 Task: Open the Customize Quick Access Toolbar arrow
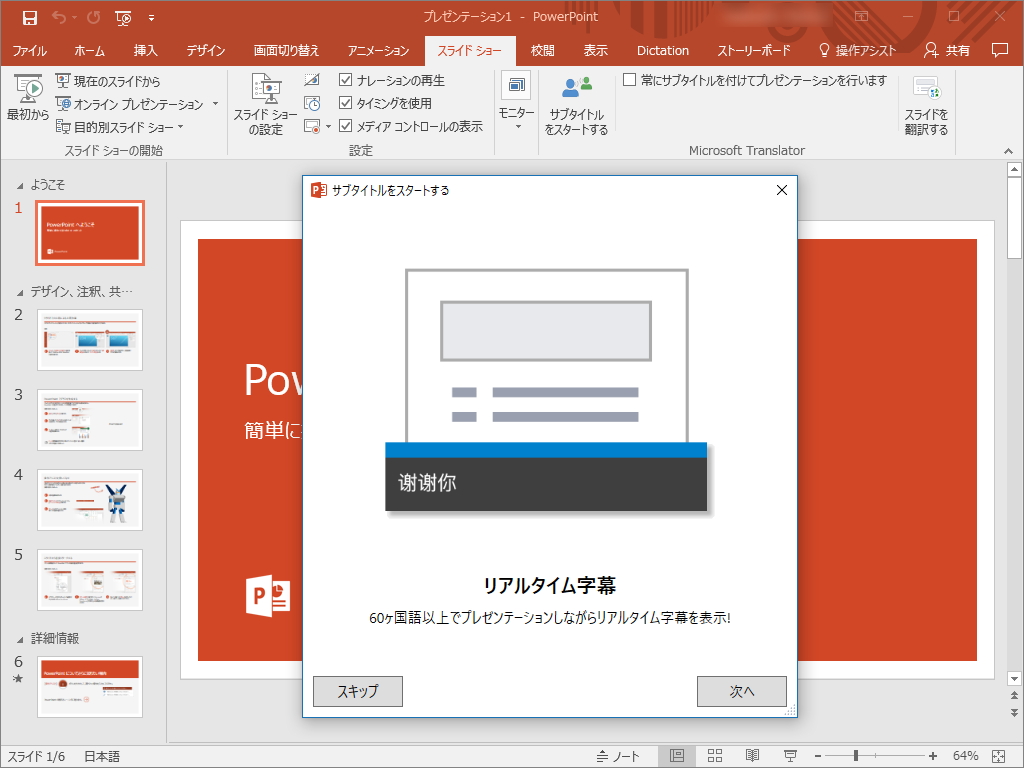(152, 18)
